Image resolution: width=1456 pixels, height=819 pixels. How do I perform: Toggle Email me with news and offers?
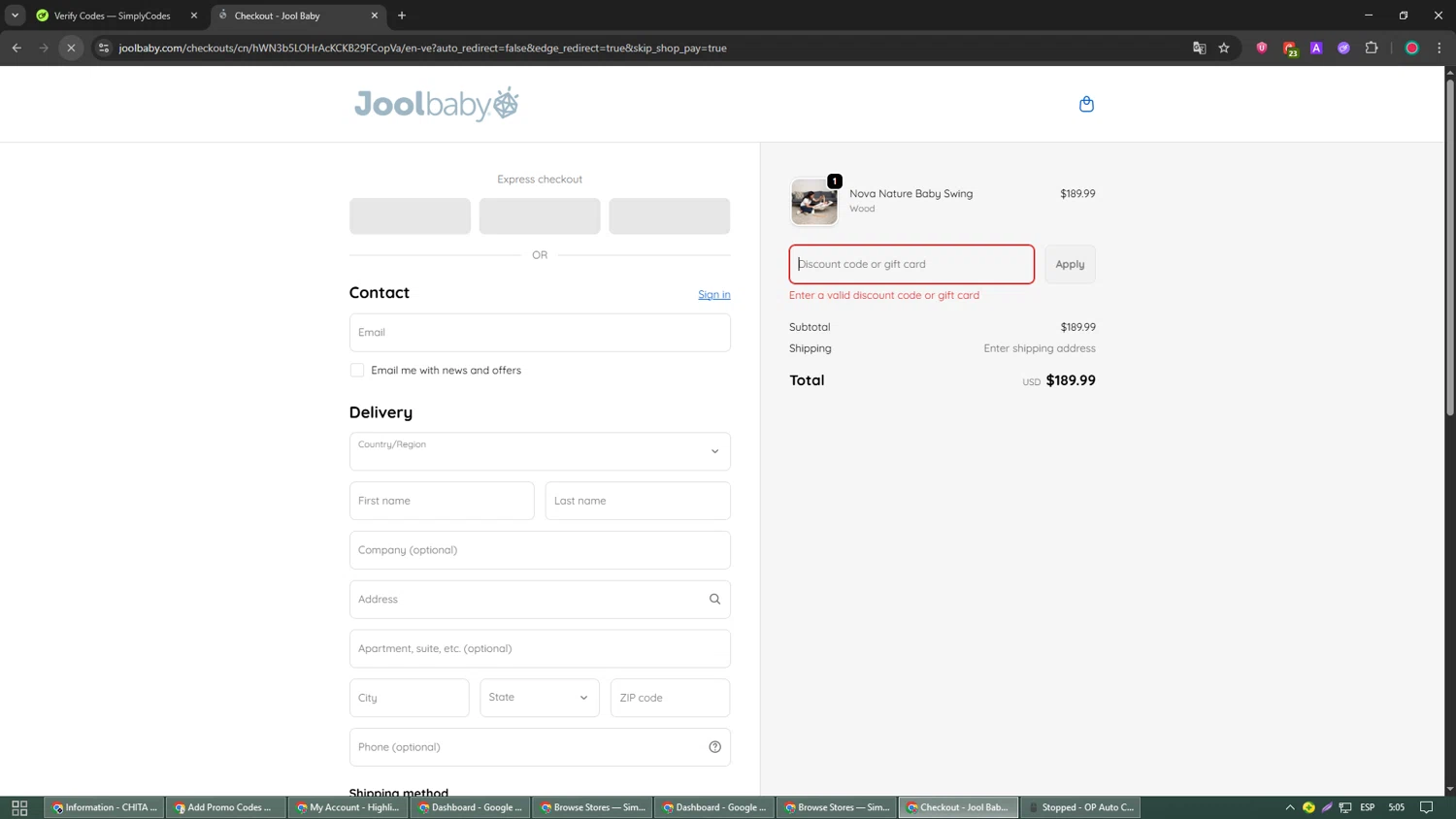click(x=357, y=370)
